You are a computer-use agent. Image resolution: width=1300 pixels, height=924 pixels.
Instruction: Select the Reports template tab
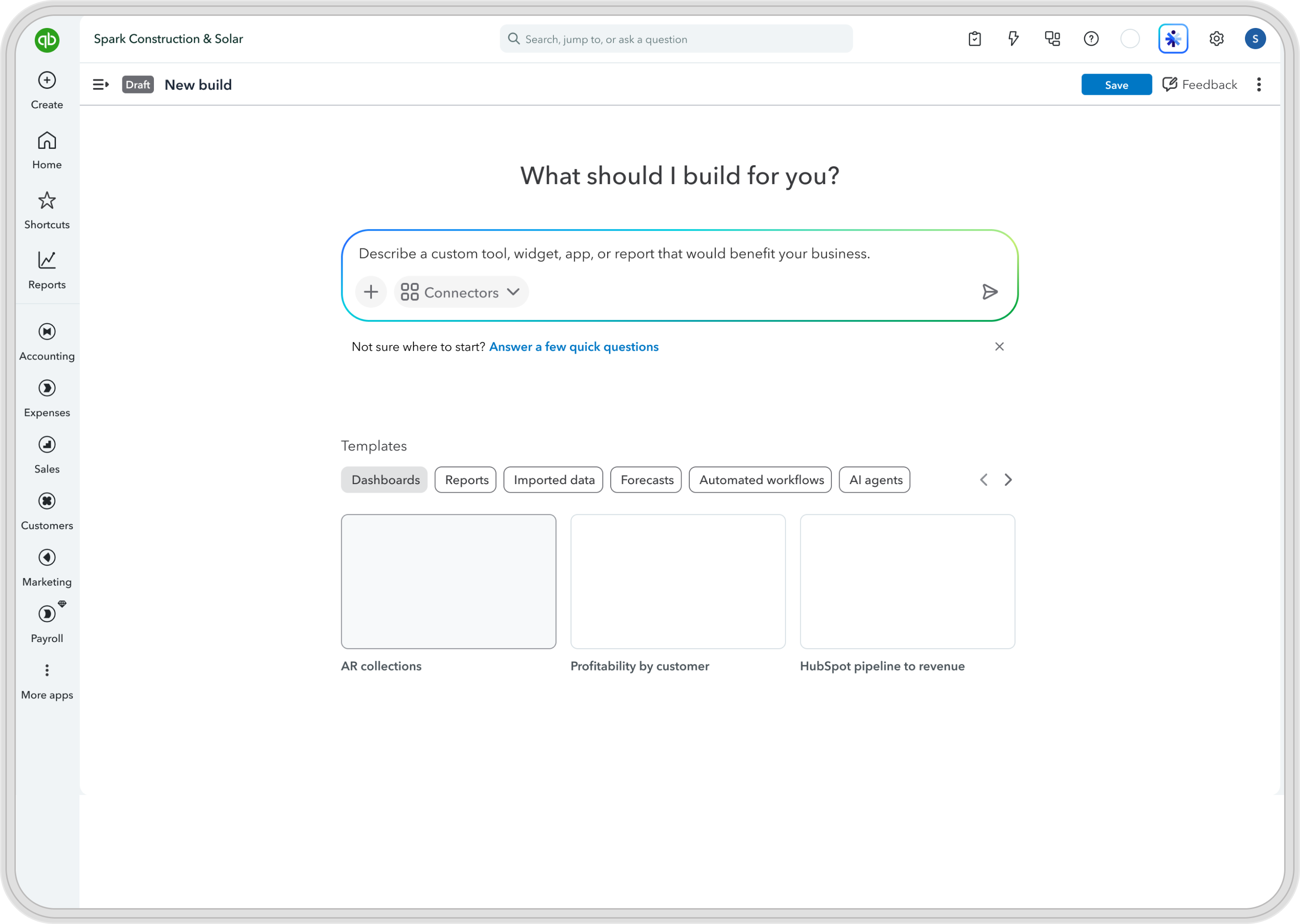coord(465,480)
